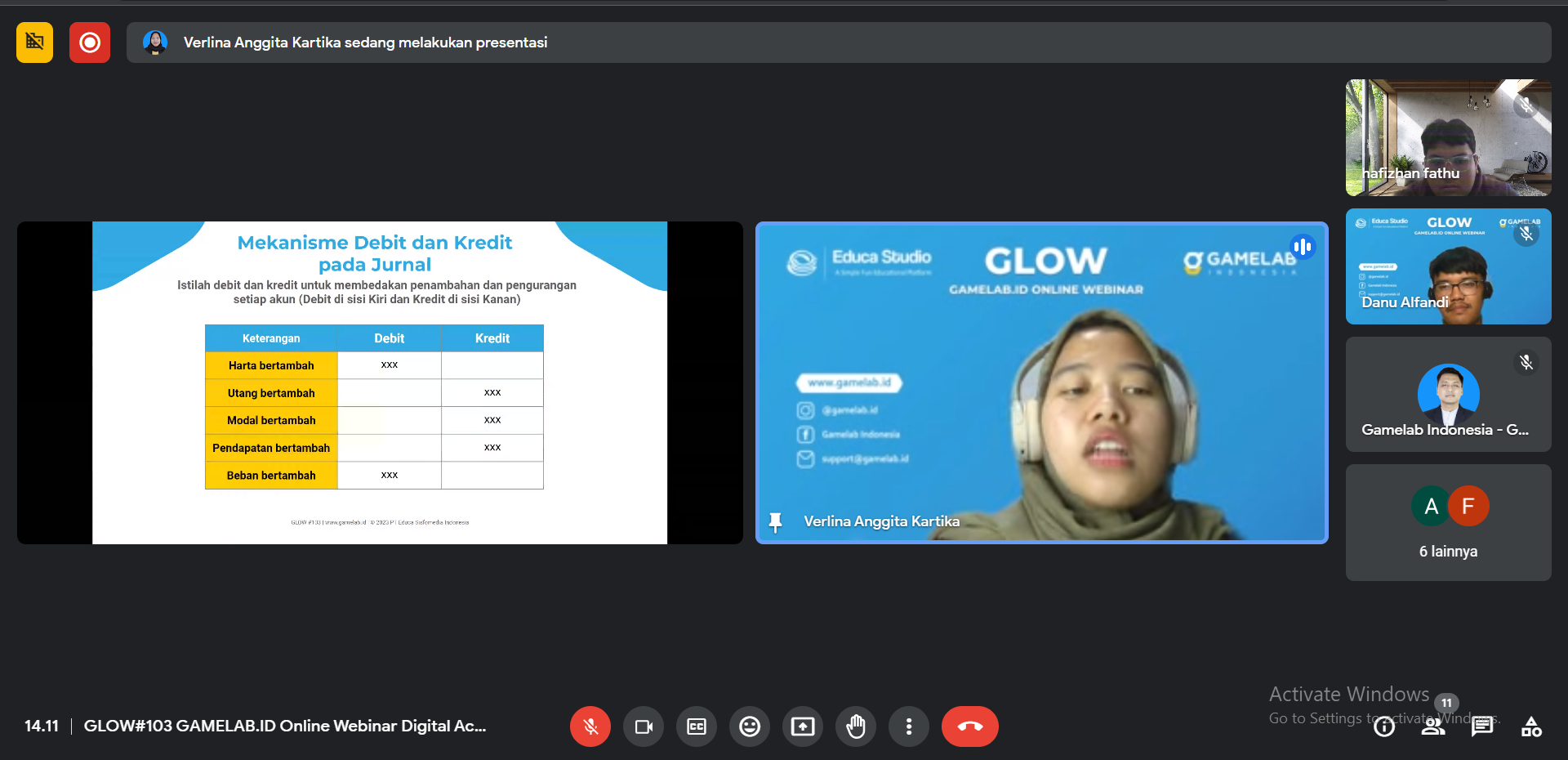The image size is (1568, 760).
Task: Click the shared presentation slide
Action: coord(380,382)
